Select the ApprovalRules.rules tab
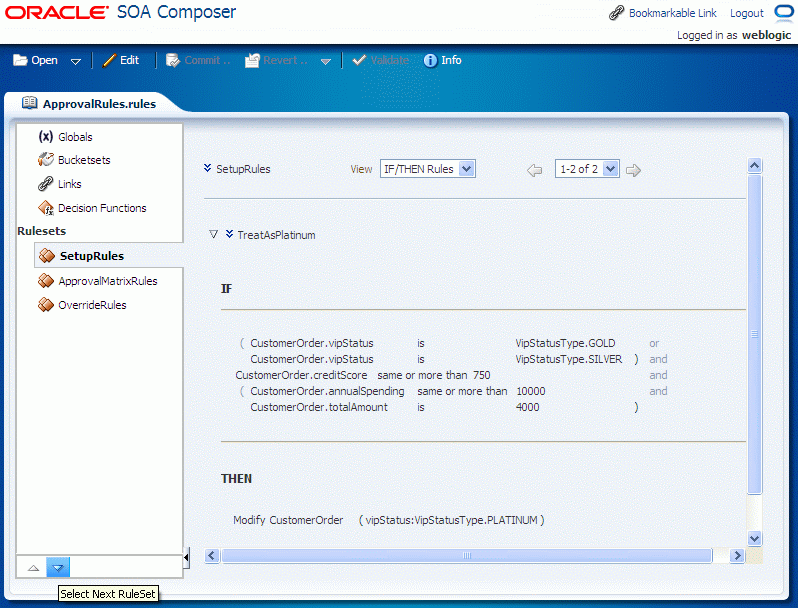Screen dimensions: 798x608 pos(99,104)
